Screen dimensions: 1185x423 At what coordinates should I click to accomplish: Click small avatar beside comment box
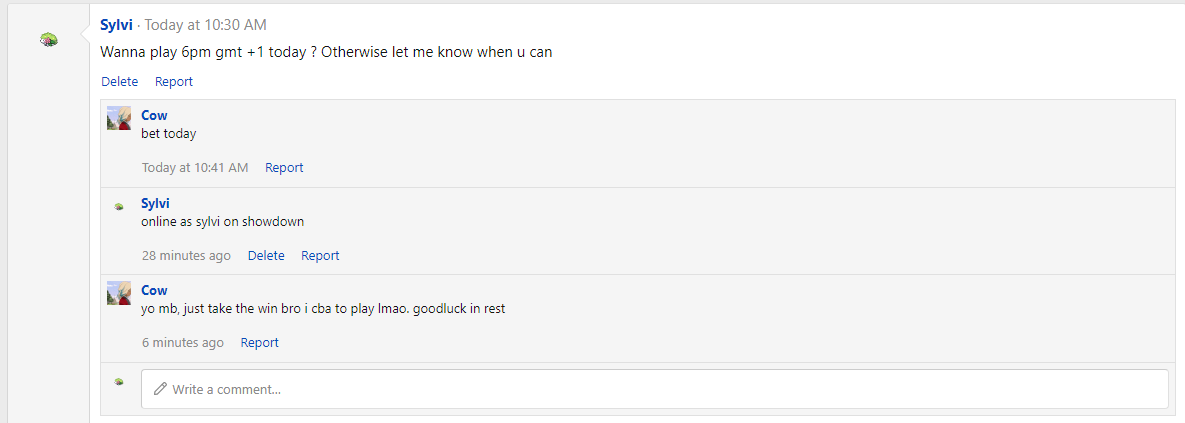click(119, 381)
